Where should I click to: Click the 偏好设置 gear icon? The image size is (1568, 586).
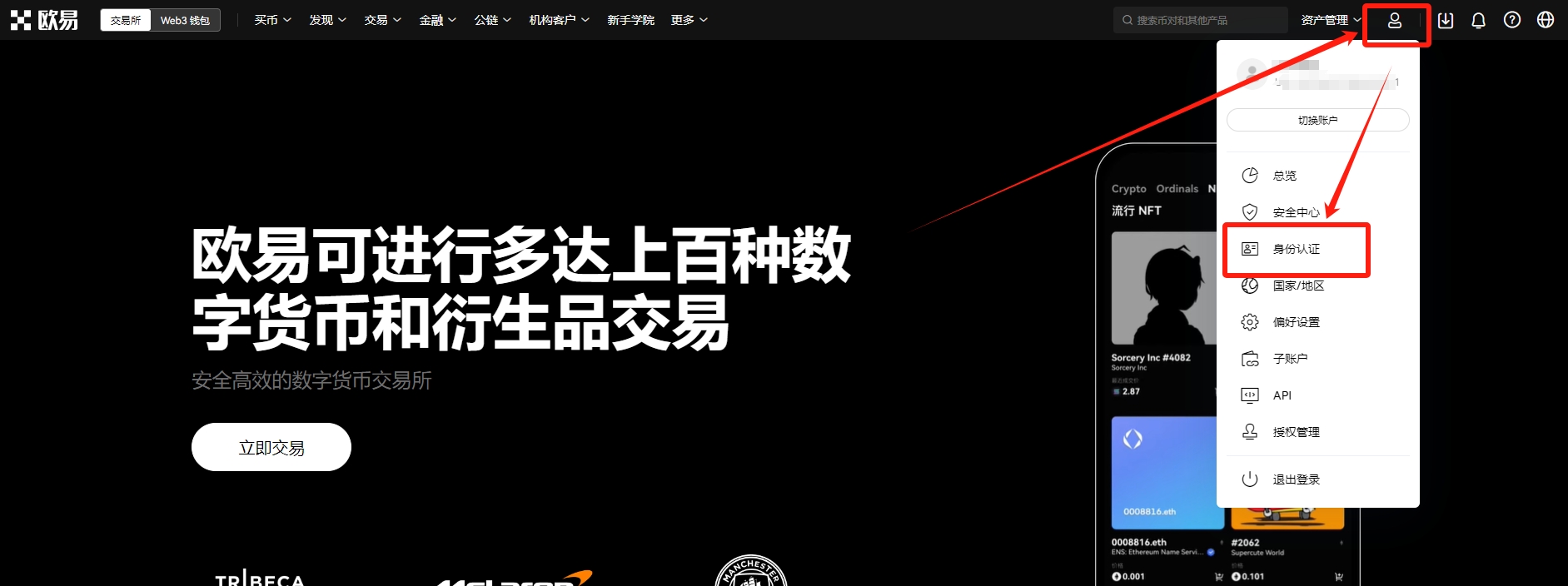[x=1250, y=322]
